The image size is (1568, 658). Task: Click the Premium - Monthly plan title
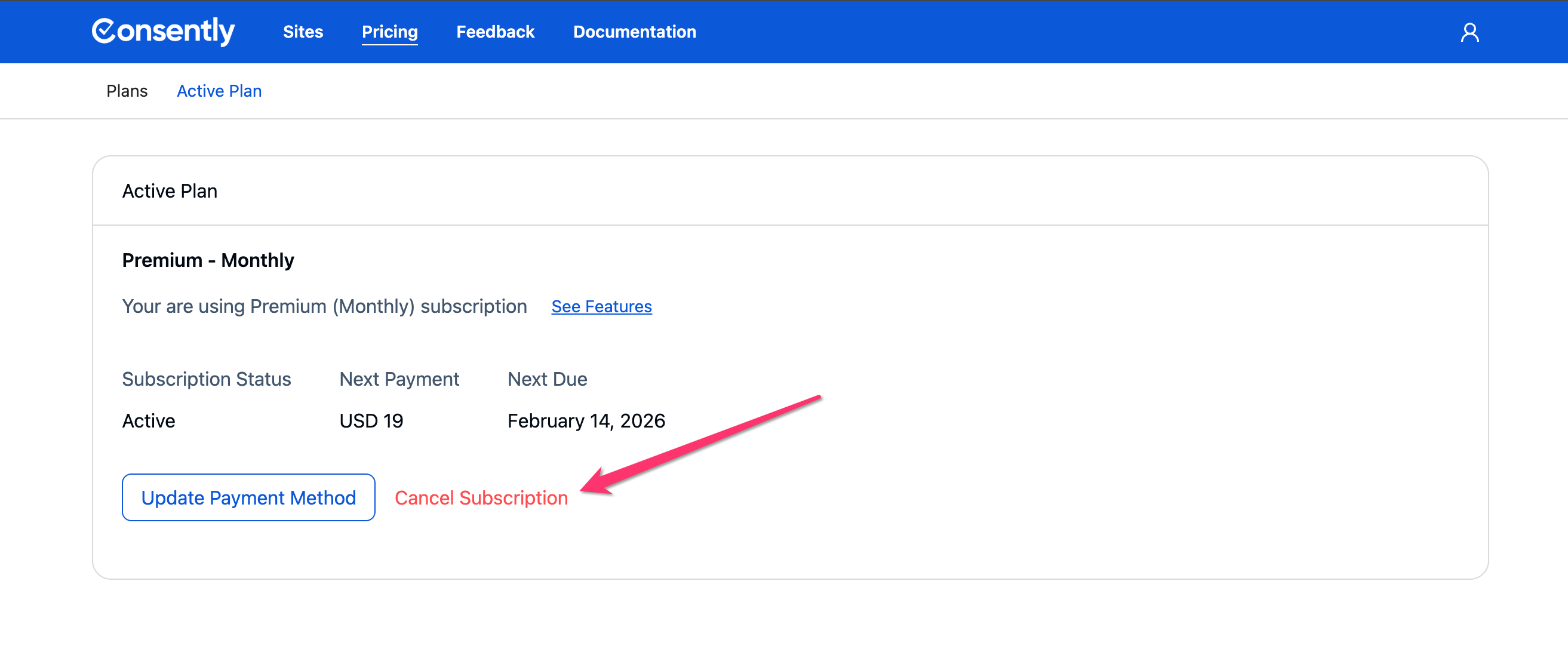click(208, 260)
